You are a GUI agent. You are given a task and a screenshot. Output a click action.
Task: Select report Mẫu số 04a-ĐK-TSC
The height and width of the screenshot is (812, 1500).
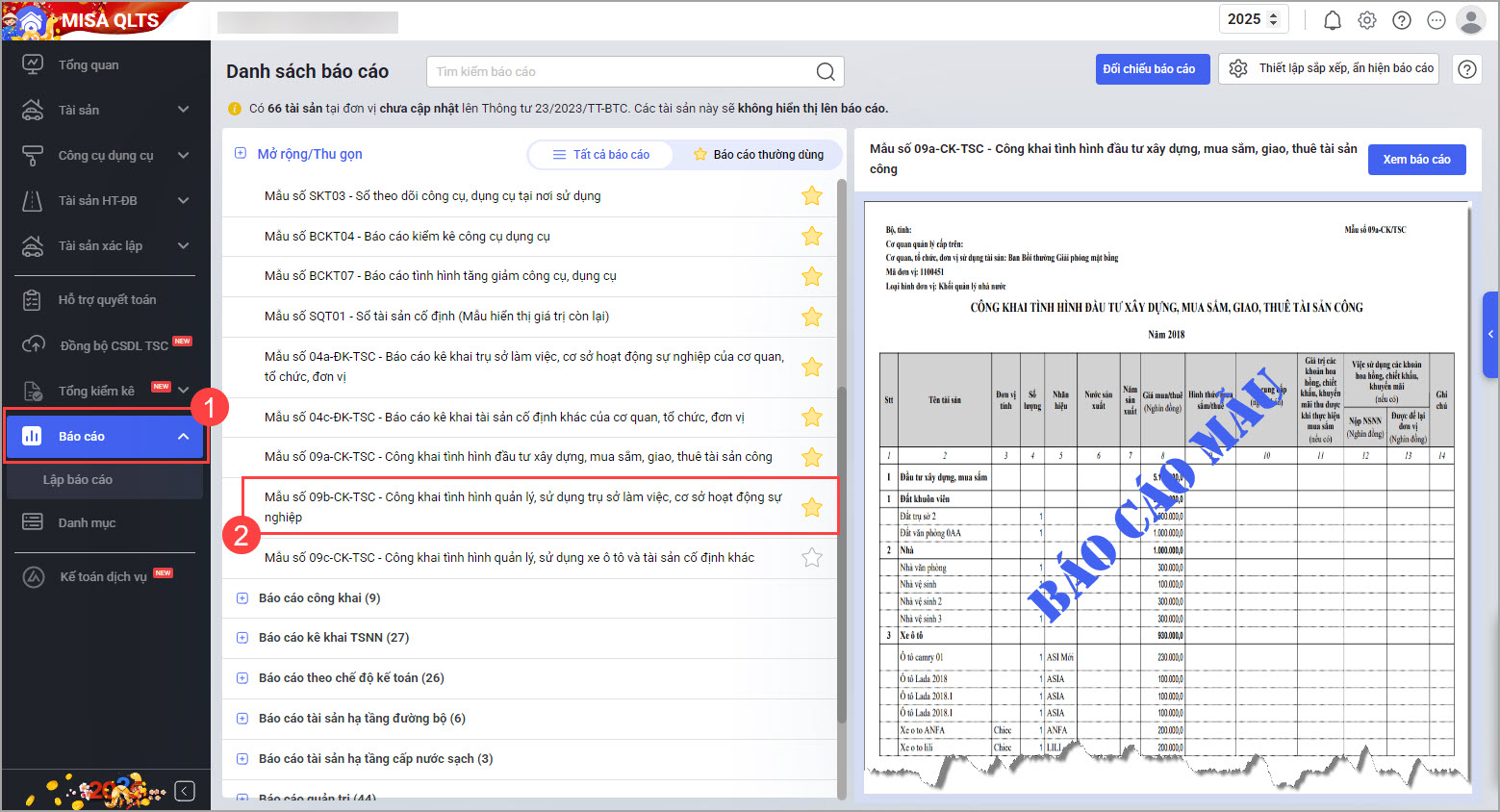524,367
